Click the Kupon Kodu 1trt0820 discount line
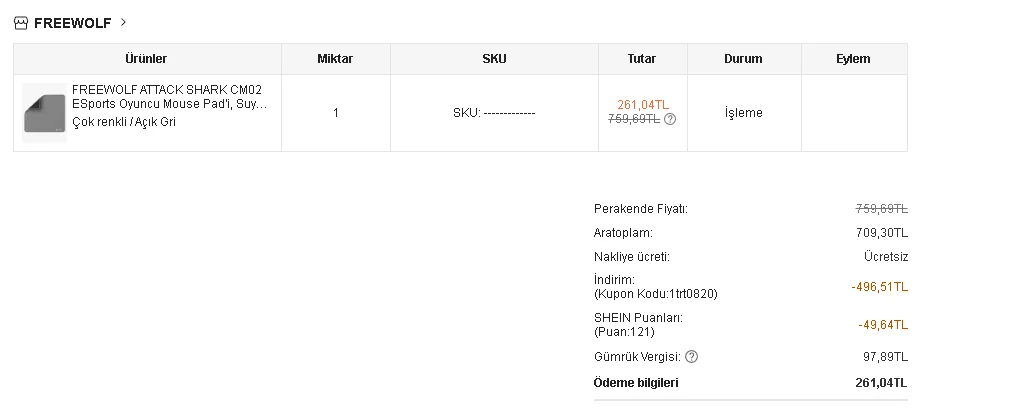Viewport: 1032px width, 417px height. coord(655,294)
